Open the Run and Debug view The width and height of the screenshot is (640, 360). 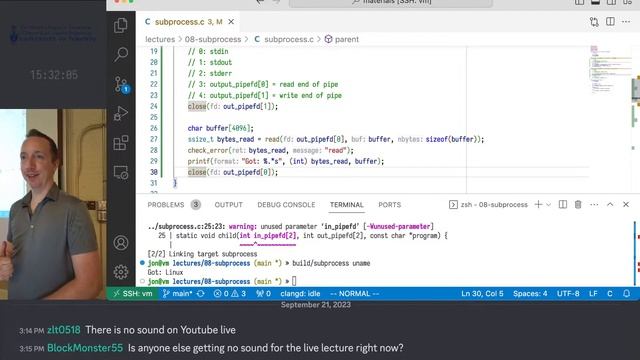pos(121,114)
